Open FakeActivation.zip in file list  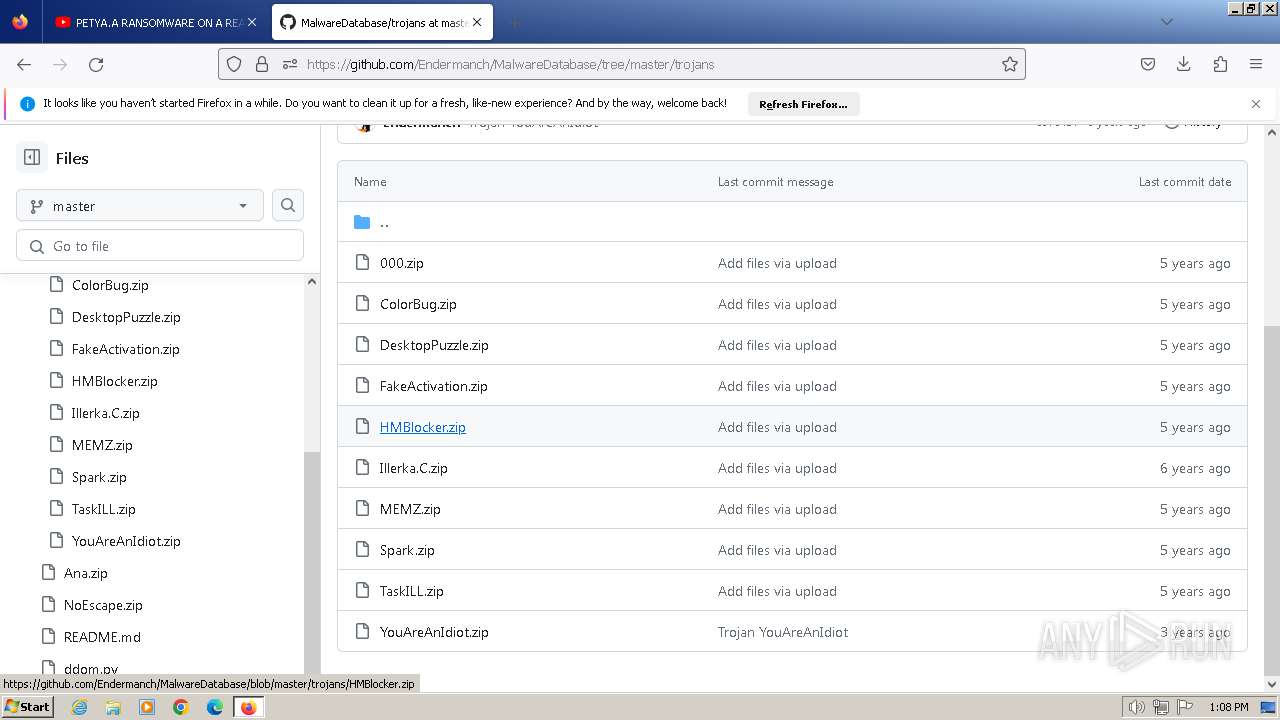(x=433, y=386)
